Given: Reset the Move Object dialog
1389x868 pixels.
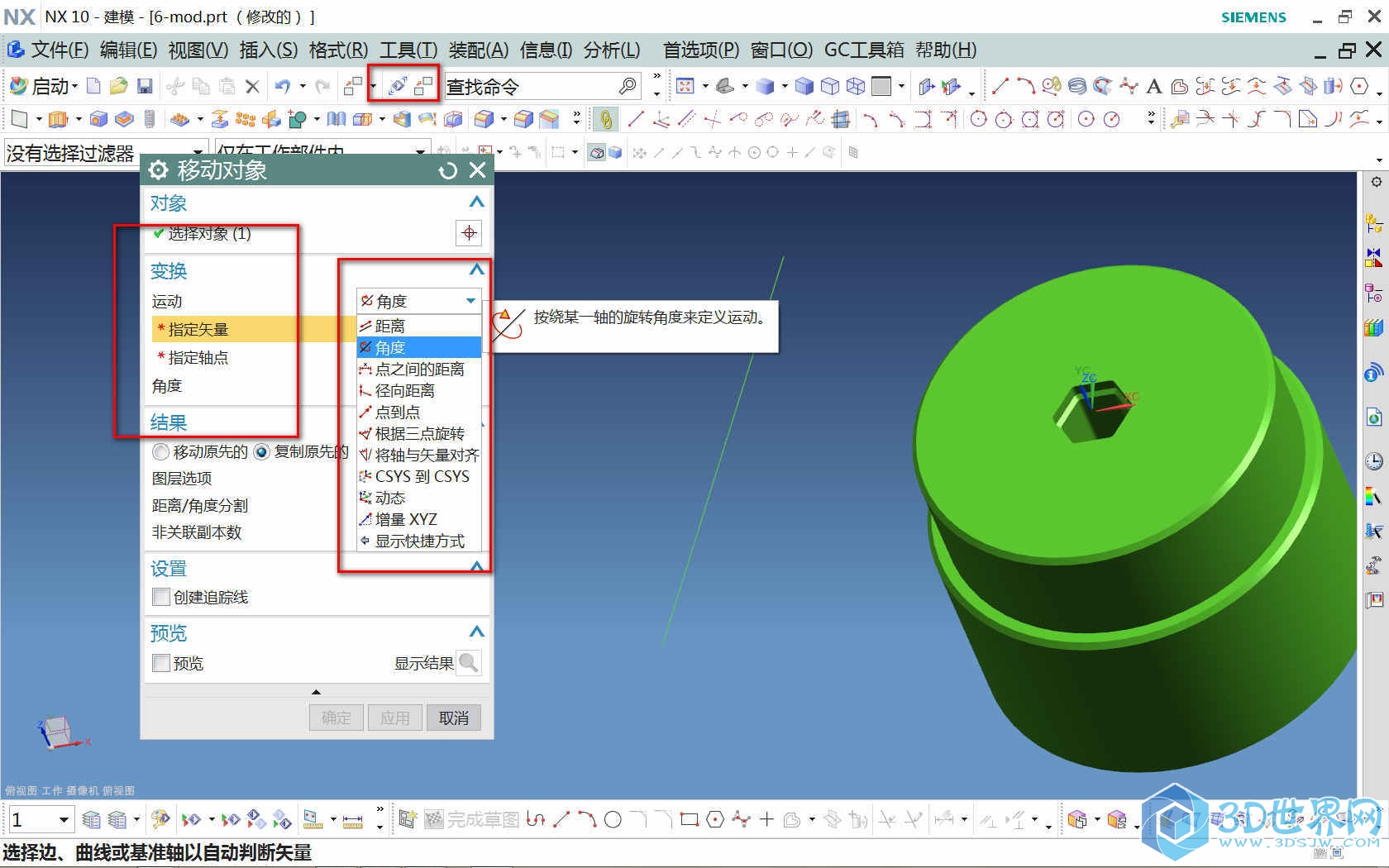Looking at the screenshot, I should click(448, 170).
